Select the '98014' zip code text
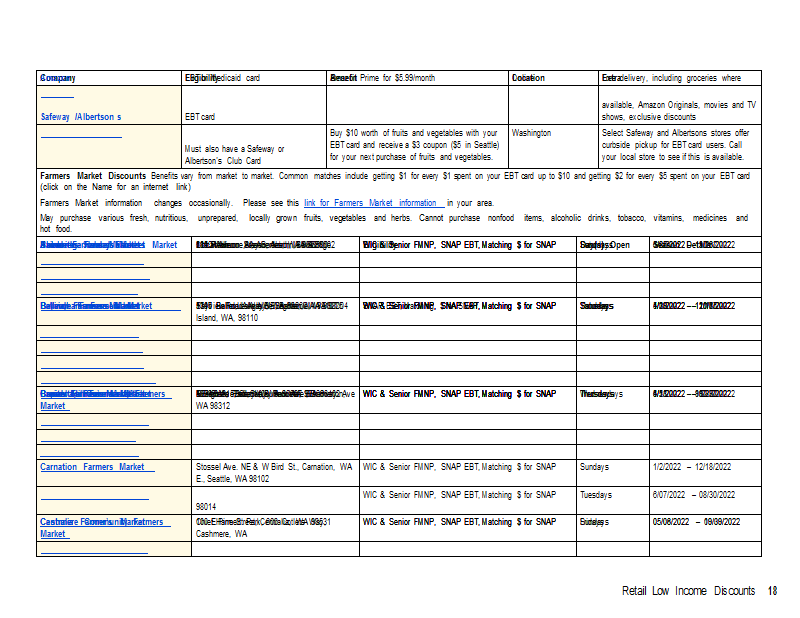This screenshot has height=618, width=800. tap(206, 507)
